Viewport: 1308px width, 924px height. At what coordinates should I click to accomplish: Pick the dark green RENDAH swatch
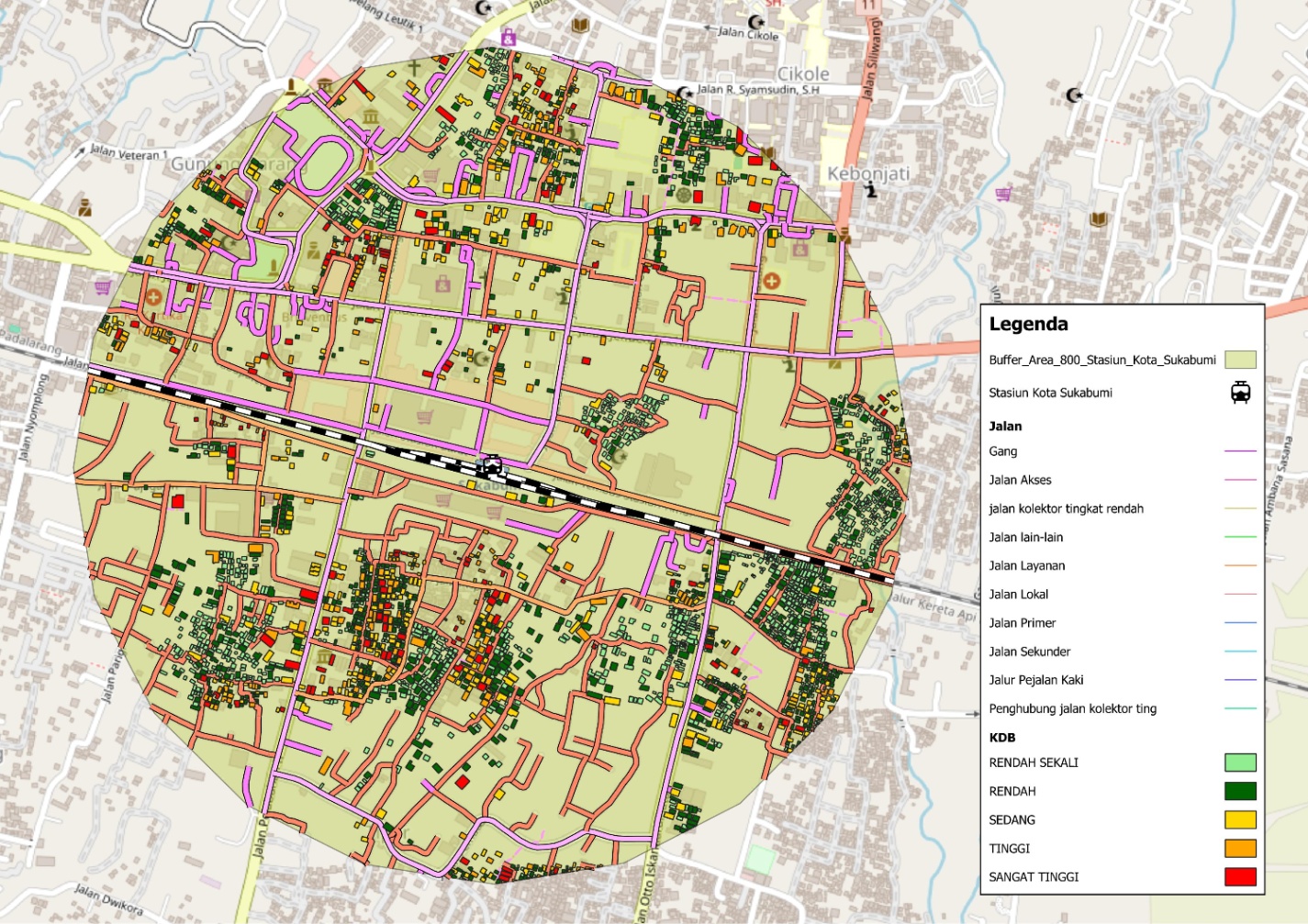tap(1240, 791)
